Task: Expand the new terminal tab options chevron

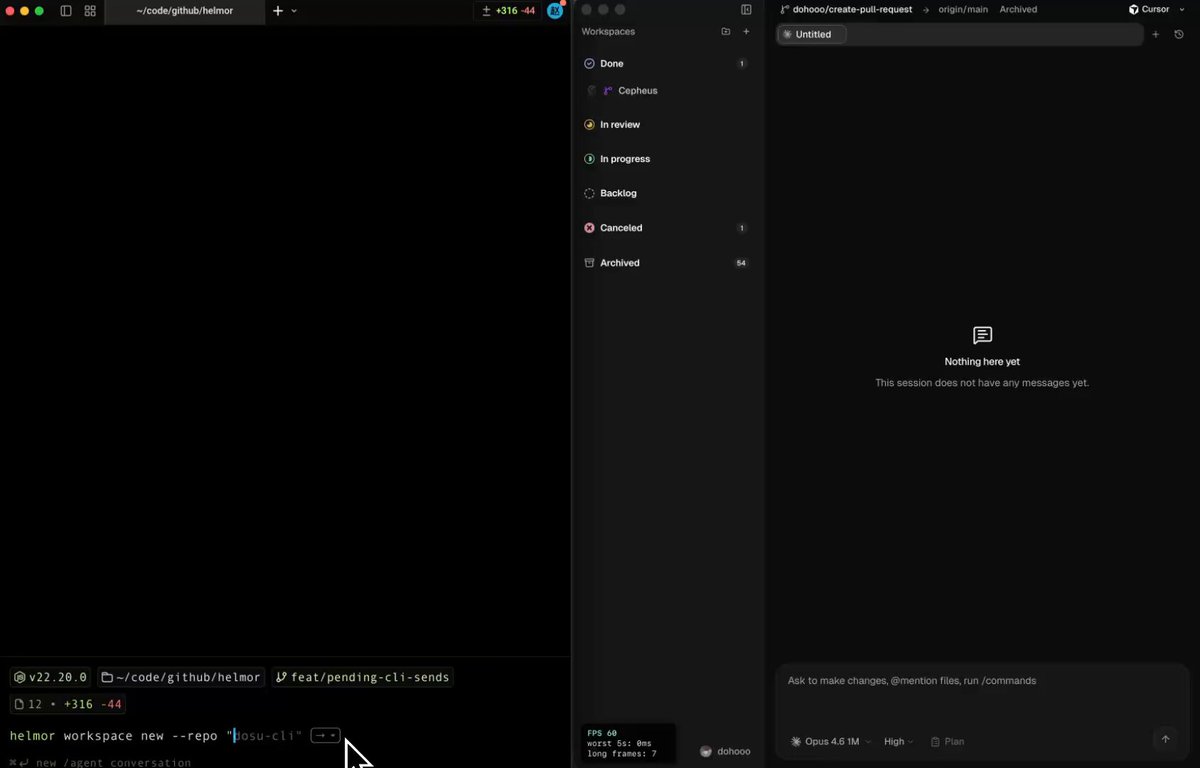Action: 294,11
